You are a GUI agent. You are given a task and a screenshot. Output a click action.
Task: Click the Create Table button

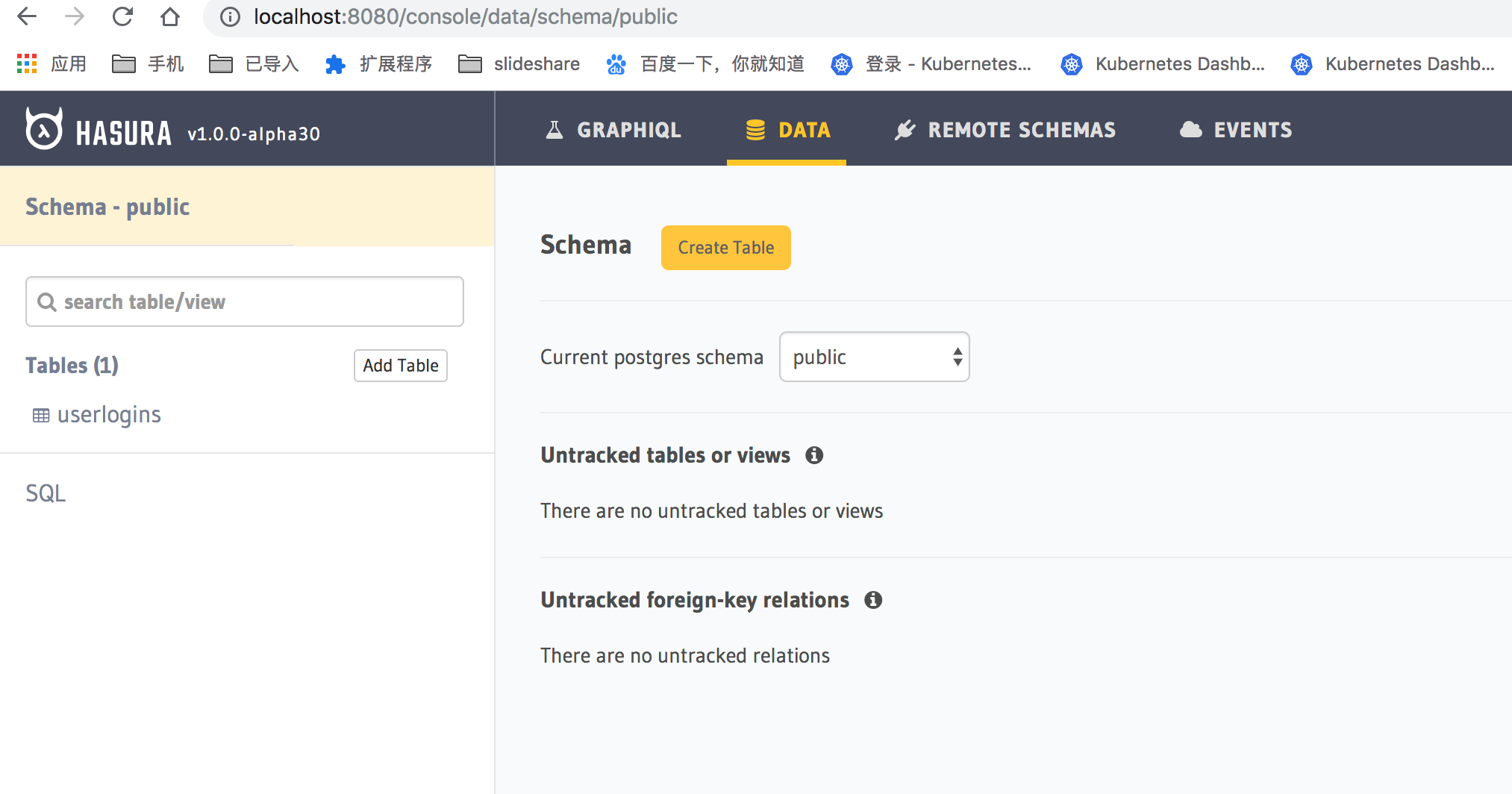(726, 248)
